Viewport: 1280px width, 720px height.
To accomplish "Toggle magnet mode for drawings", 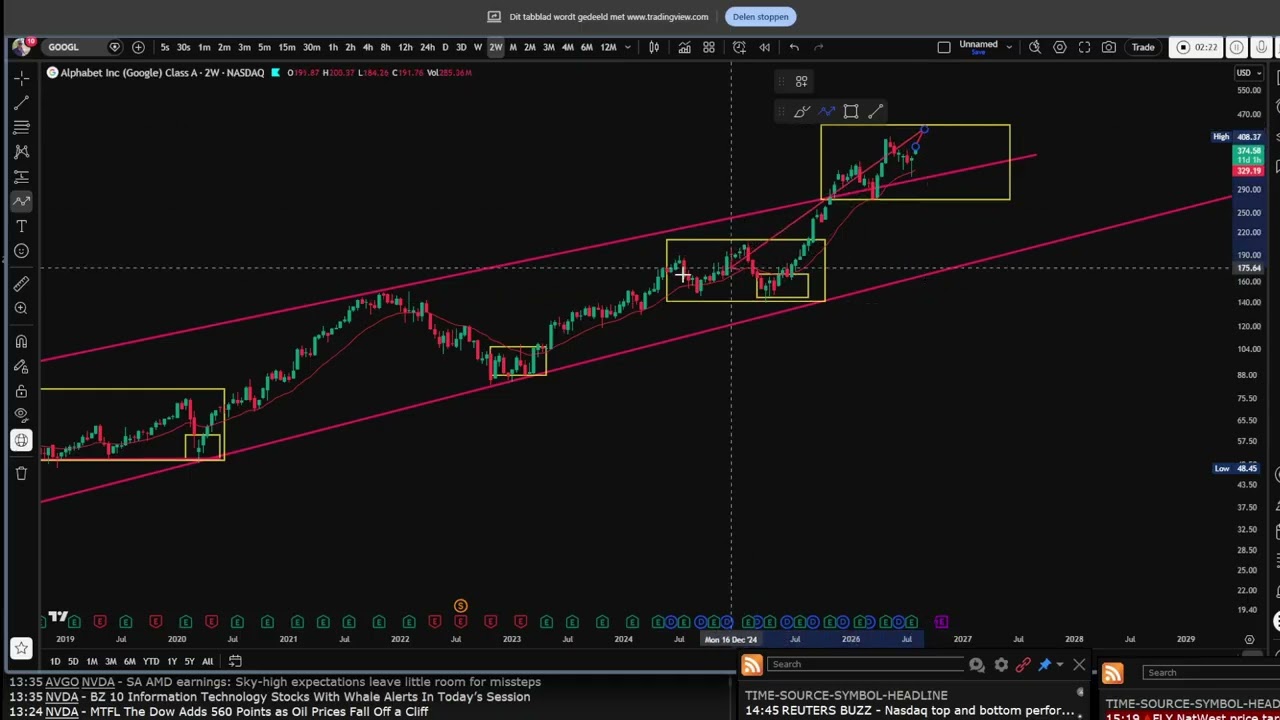I will 21,342.
